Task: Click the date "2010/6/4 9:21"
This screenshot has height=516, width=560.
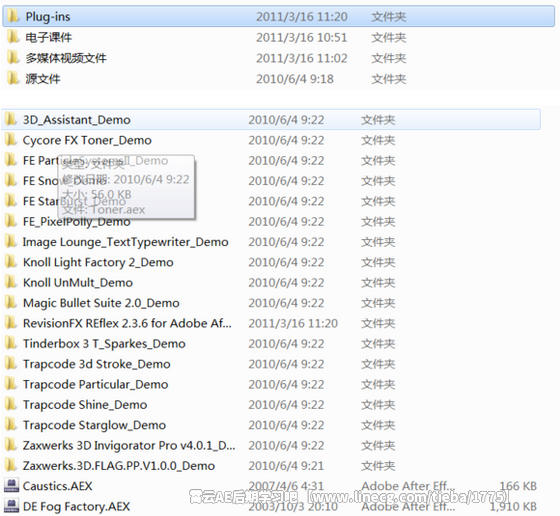Action: pos(286,466)
